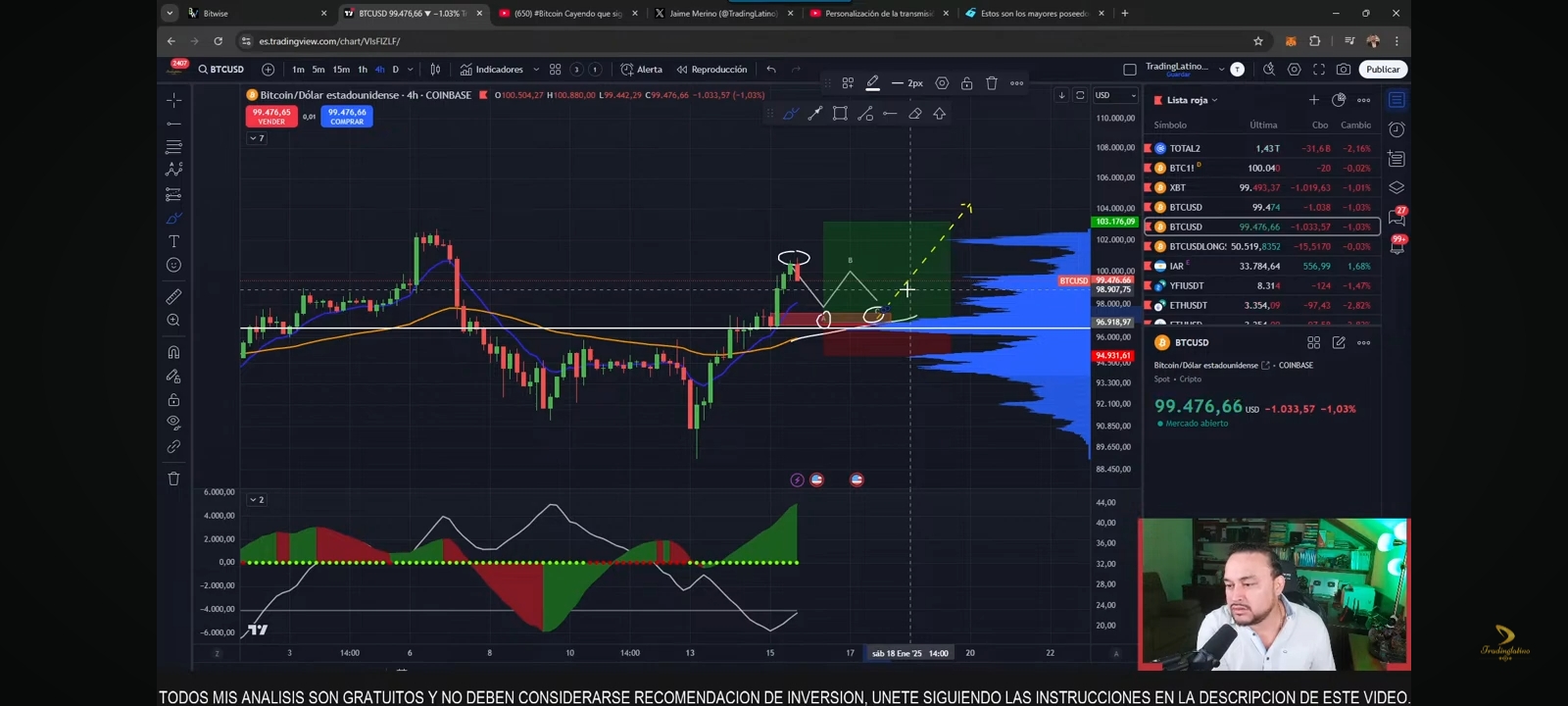
Task: Open the candle chart type selector
Action: [x=435, y=70]
